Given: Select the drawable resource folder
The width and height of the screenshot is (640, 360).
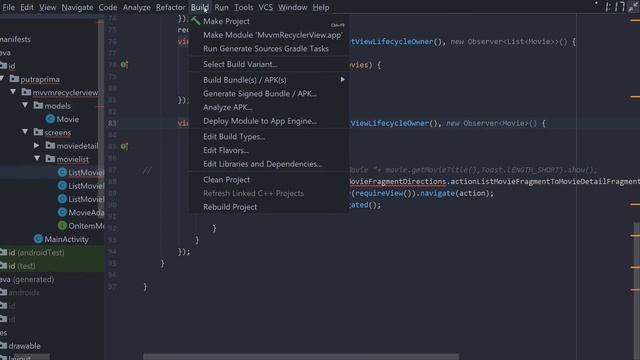Looking at the screenshot, I should [x=24, y=346].
